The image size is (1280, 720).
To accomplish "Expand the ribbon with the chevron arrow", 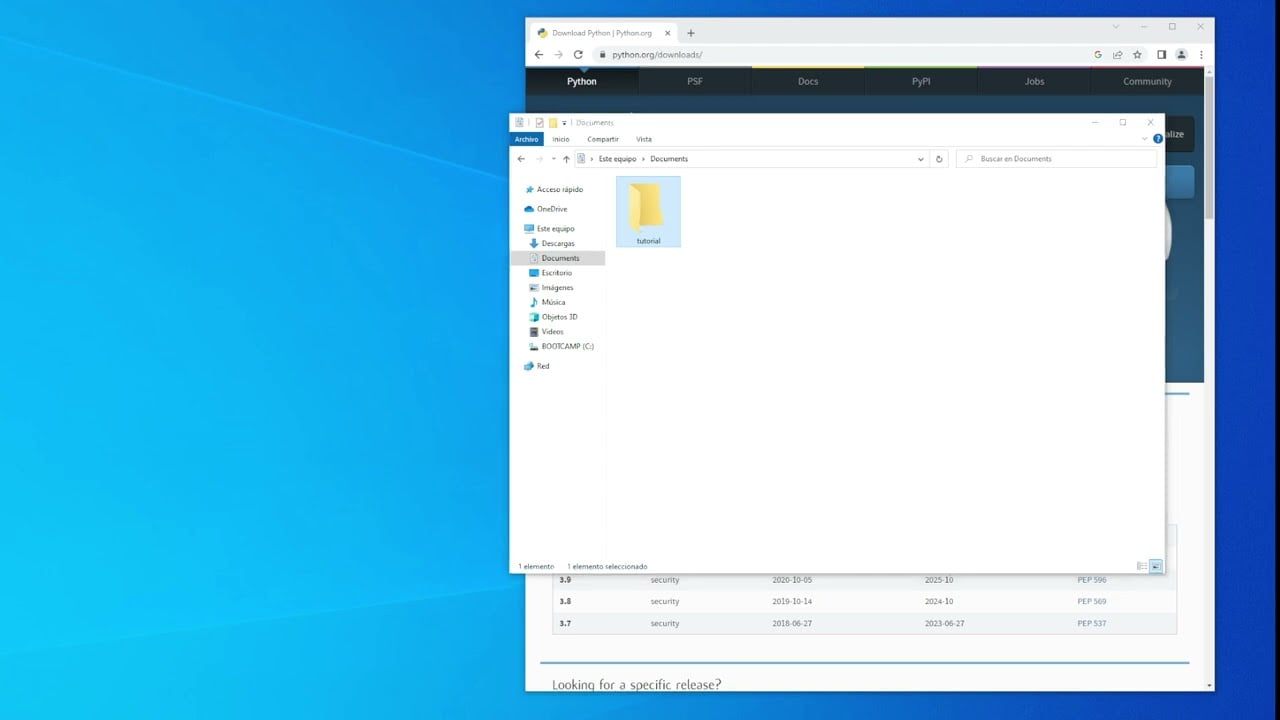I will point(1144,139).
